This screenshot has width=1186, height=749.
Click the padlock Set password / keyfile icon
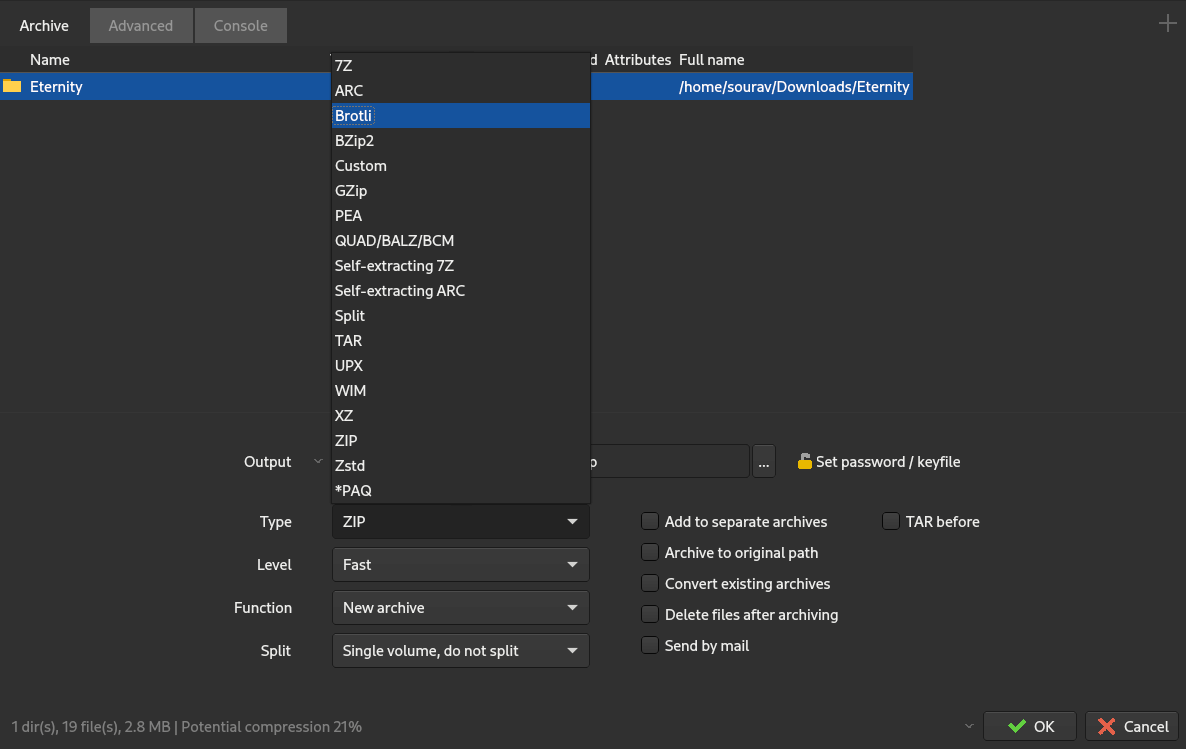[x=804, y=462]
